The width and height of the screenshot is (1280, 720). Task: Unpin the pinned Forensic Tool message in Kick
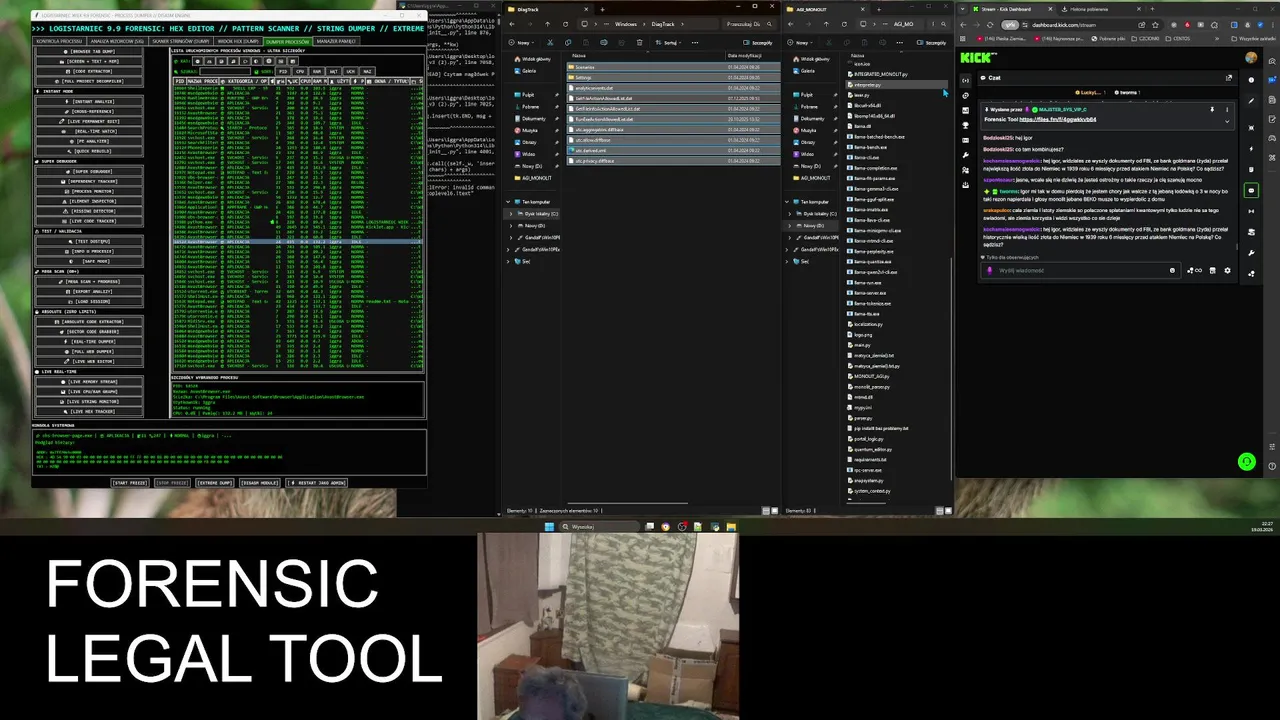1212,109
